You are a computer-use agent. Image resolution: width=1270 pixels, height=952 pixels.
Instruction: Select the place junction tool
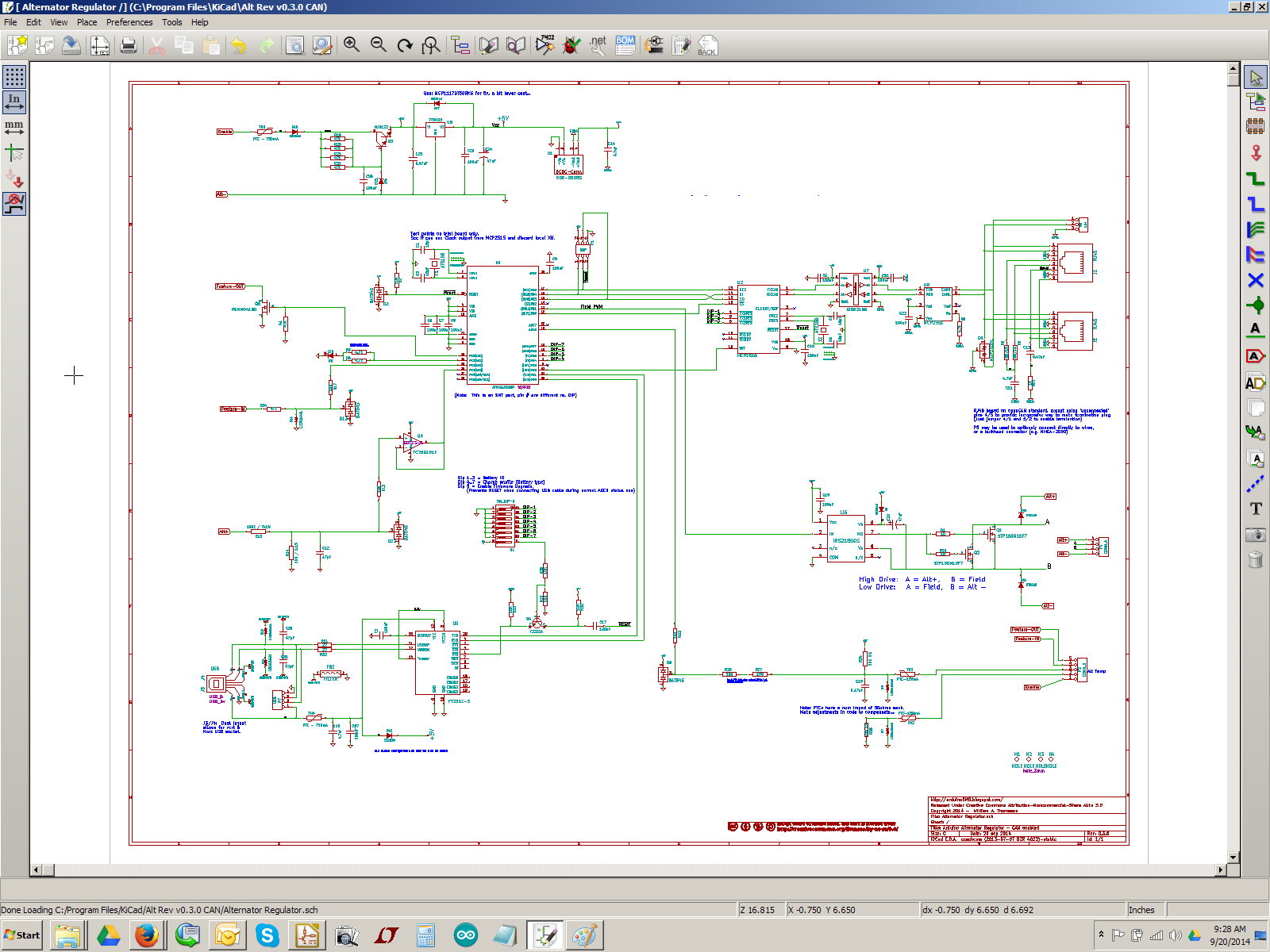[1257, 304]
